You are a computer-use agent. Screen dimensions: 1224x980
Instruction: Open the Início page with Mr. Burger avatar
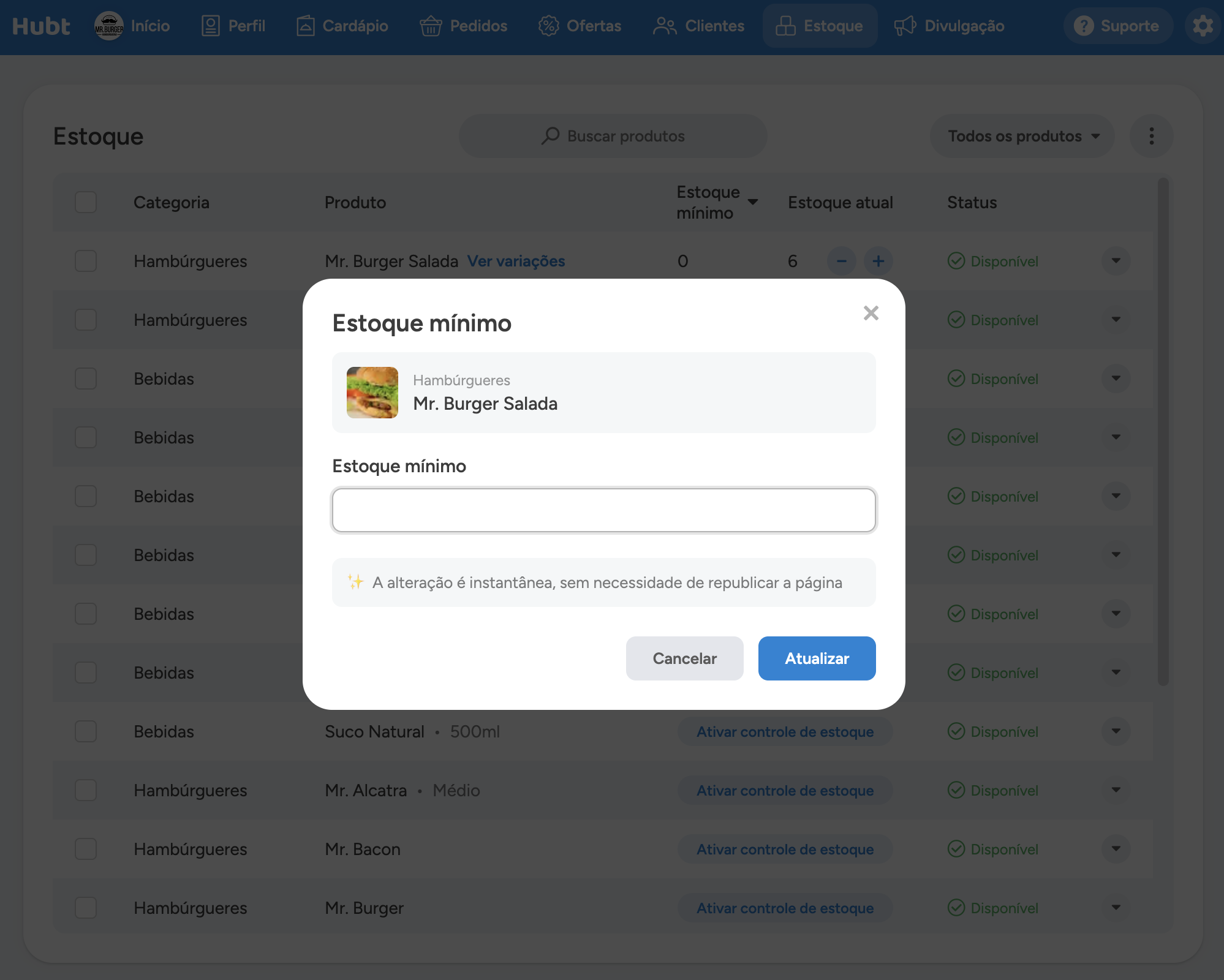(132, 26)
